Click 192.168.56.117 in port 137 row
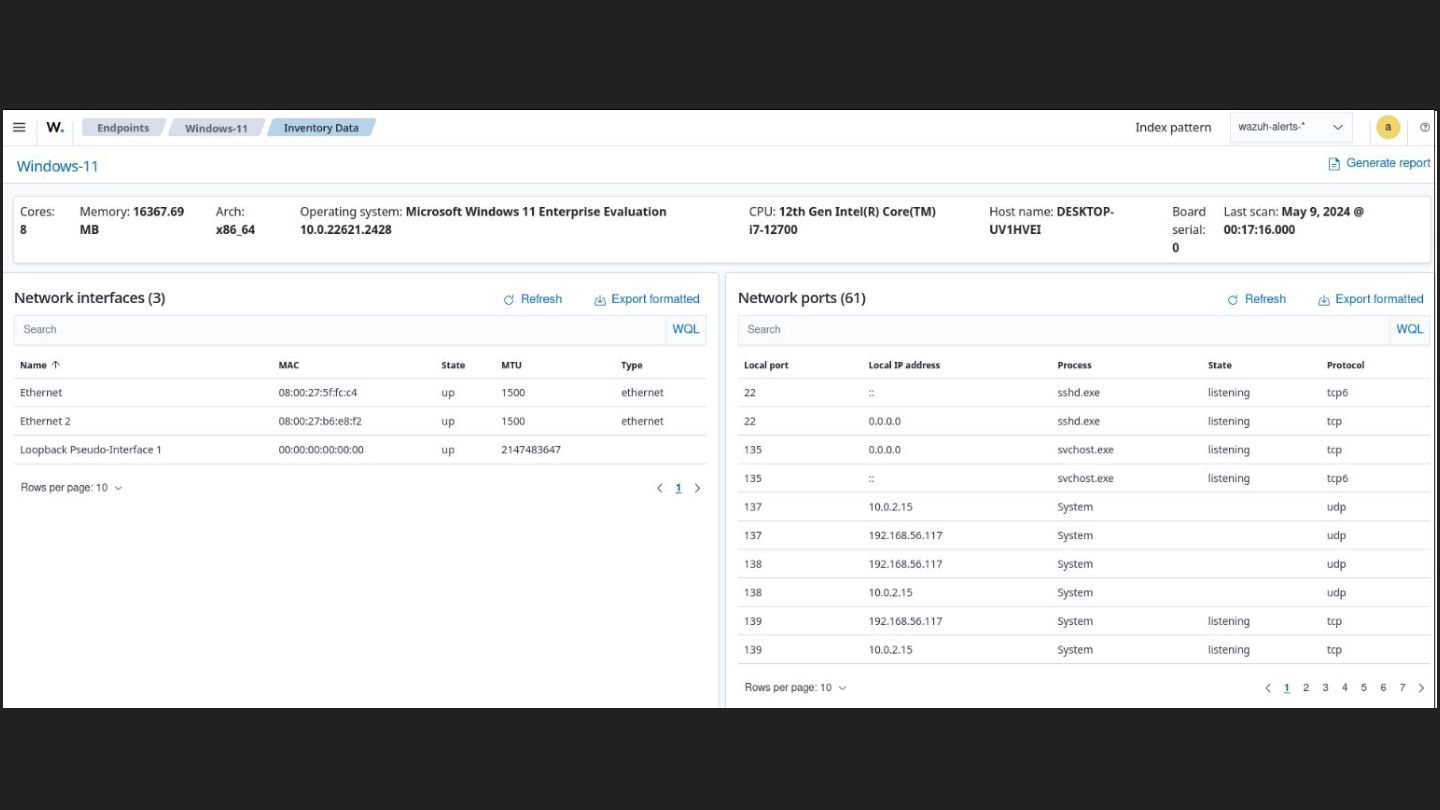 pos(905,535)
